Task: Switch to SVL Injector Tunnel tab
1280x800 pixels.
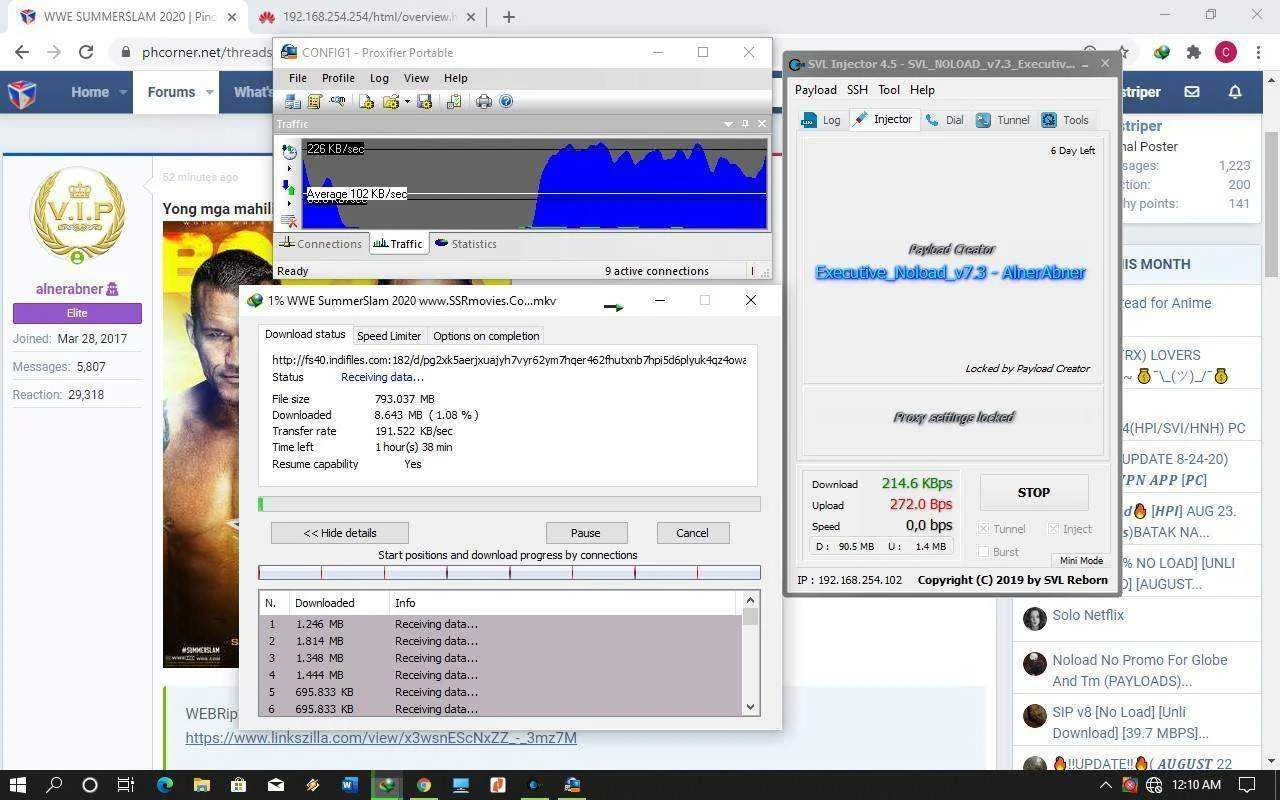Action: [x=1003, y=120]
